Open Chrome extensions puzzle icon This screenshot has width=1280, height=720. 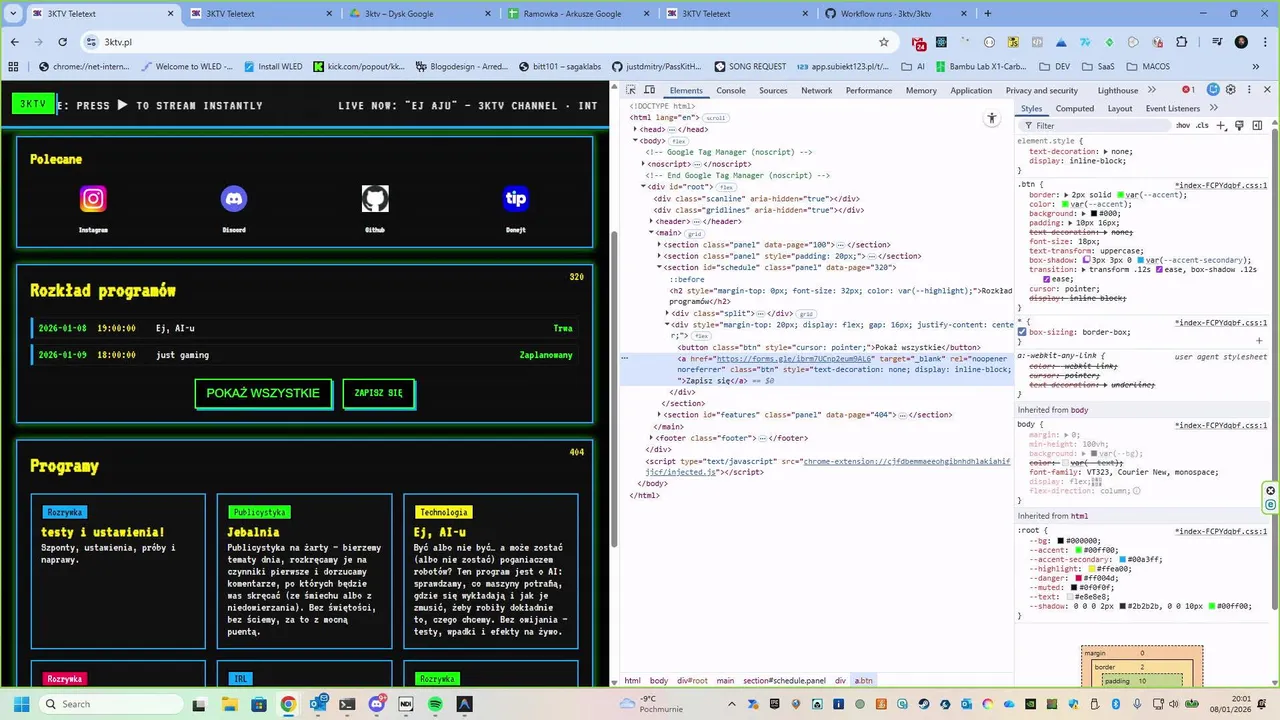pyautogui.click(x=1182, y=42)
